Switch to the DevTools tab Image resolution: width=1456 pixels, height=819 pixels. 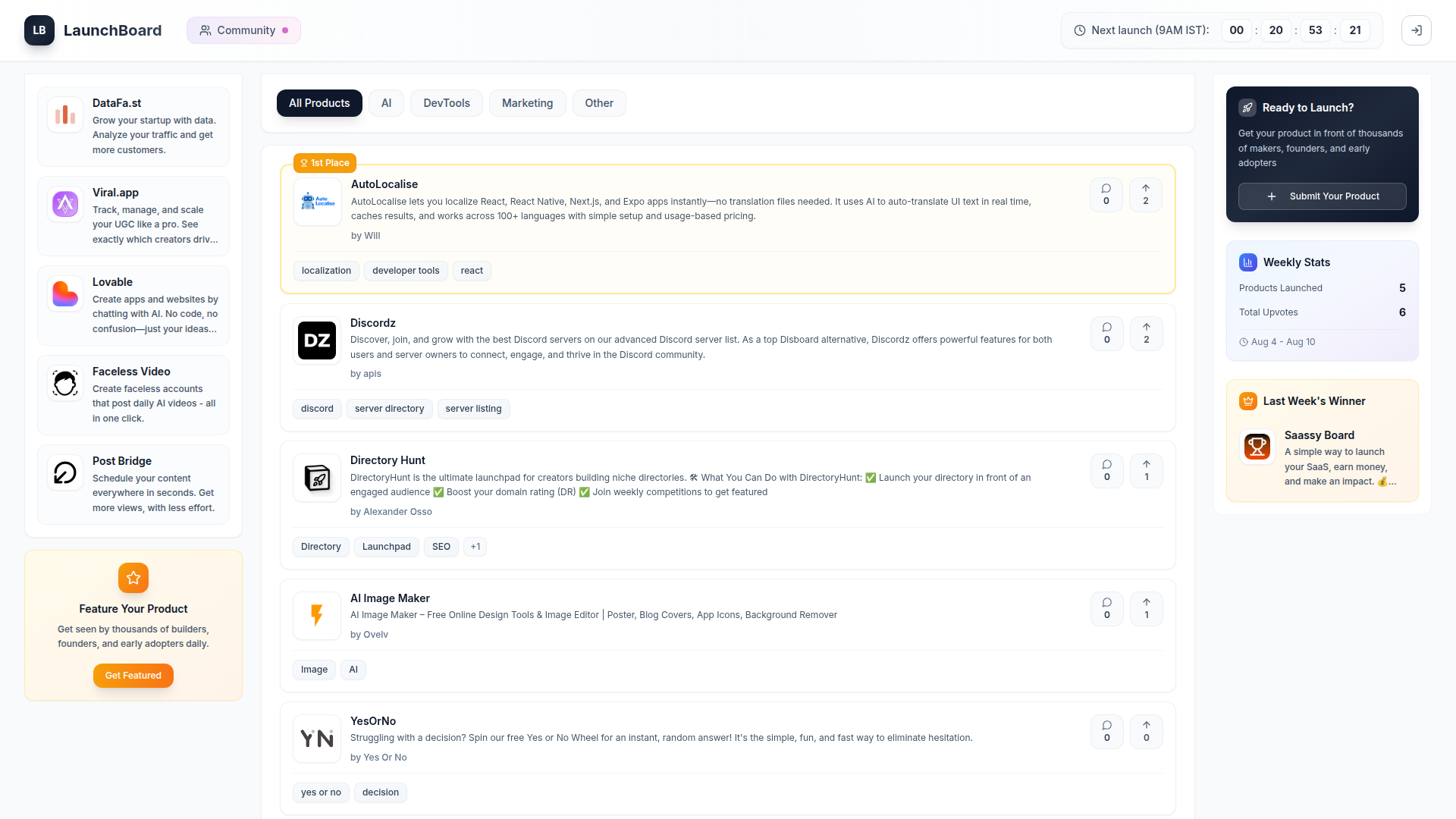(446, 103)
